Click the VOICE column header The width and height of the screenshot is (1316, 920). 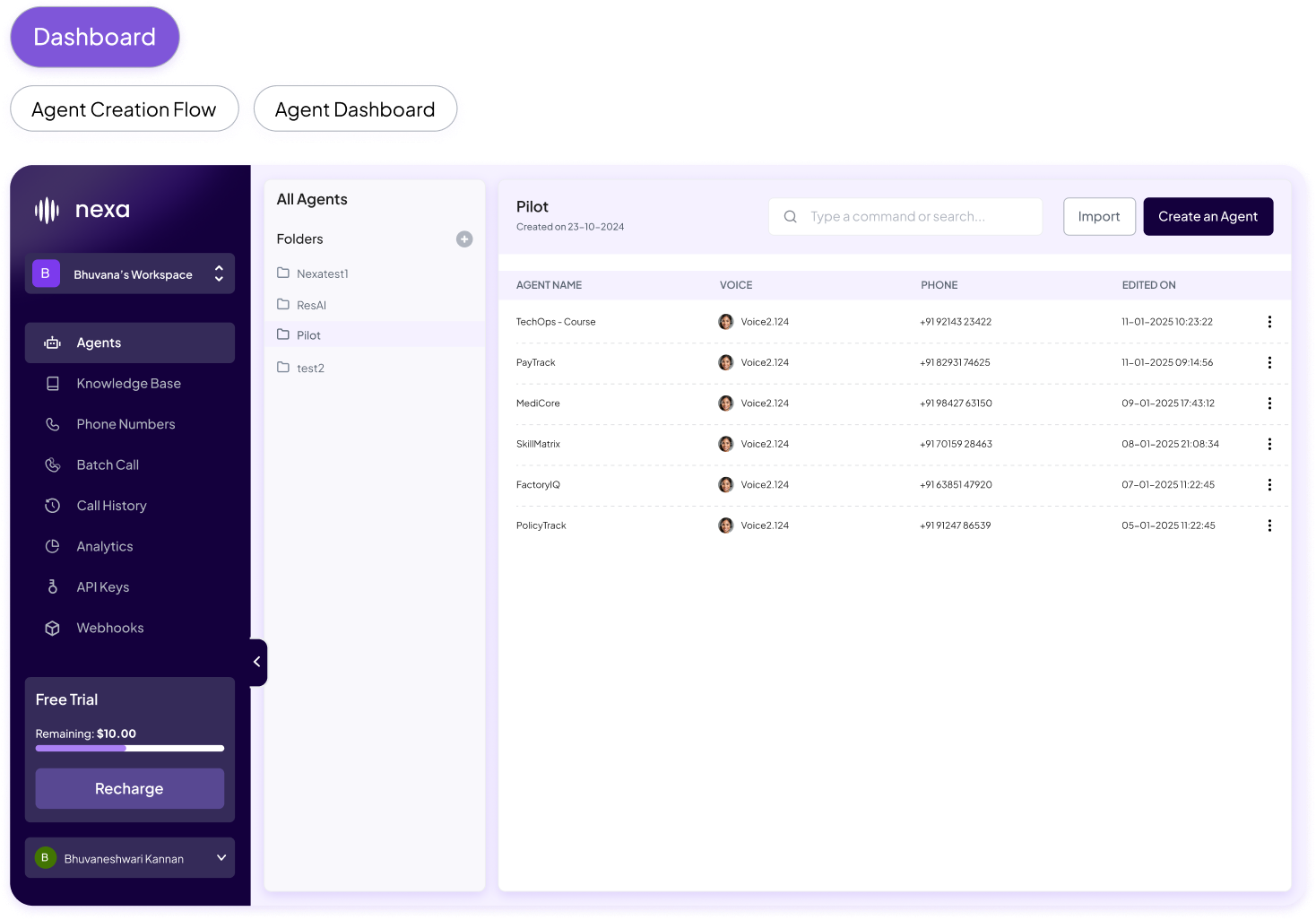click(736, 285)
